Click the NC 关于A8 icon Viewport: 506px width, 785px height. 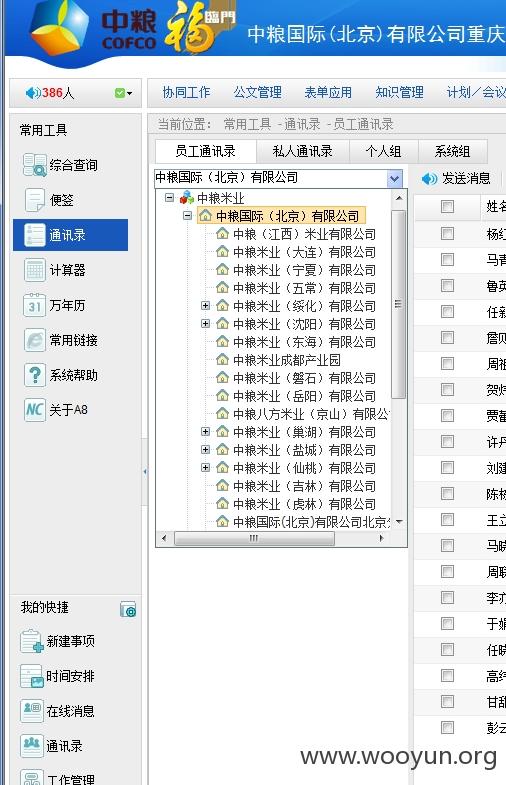click(35, 410)
